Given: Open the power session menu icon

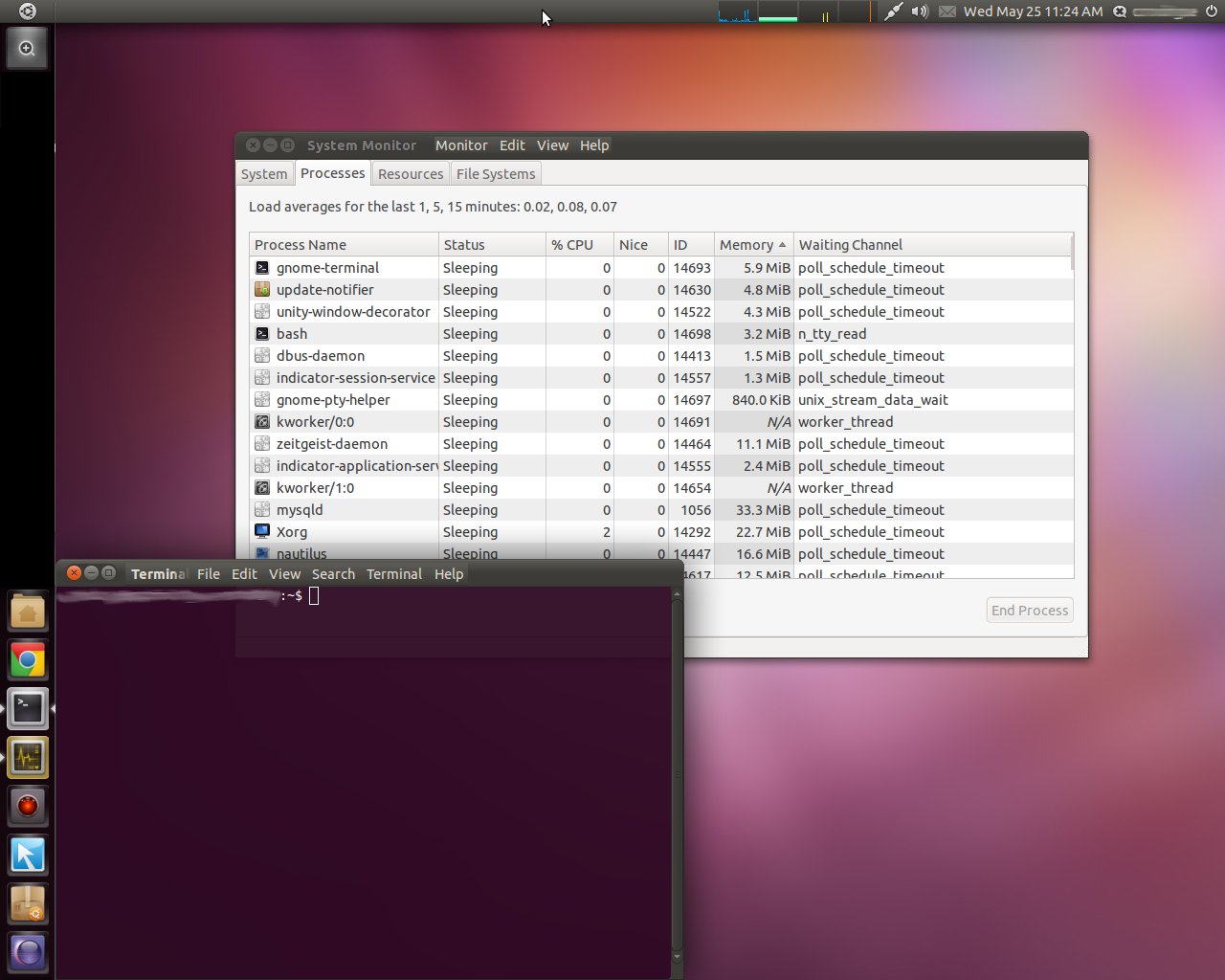Looking at the screenshot, I should tap(1211, 11).
